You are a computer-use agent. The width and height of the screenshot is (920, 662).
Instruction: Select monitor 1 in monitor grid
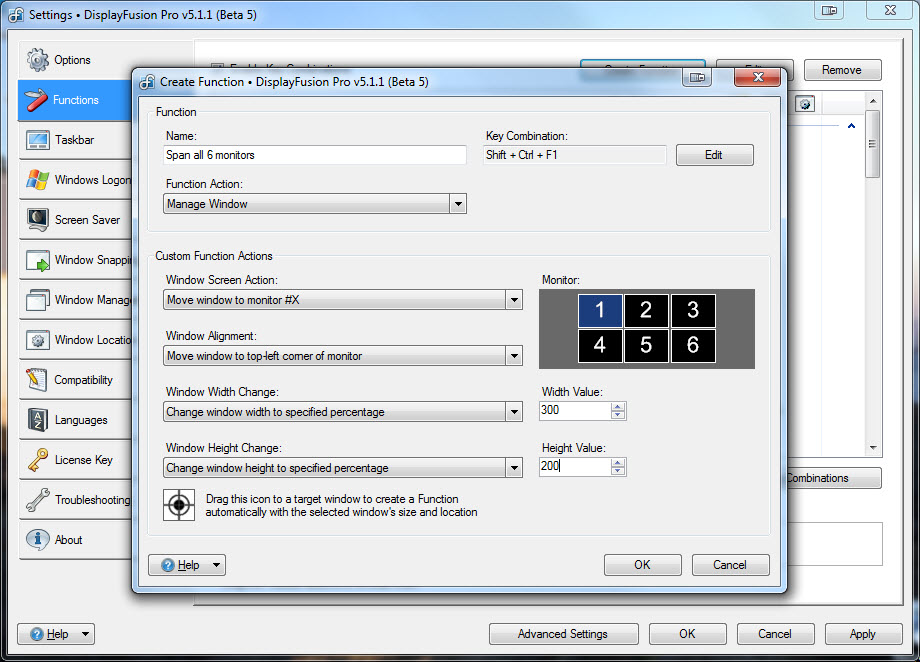[x=600, y=311]
